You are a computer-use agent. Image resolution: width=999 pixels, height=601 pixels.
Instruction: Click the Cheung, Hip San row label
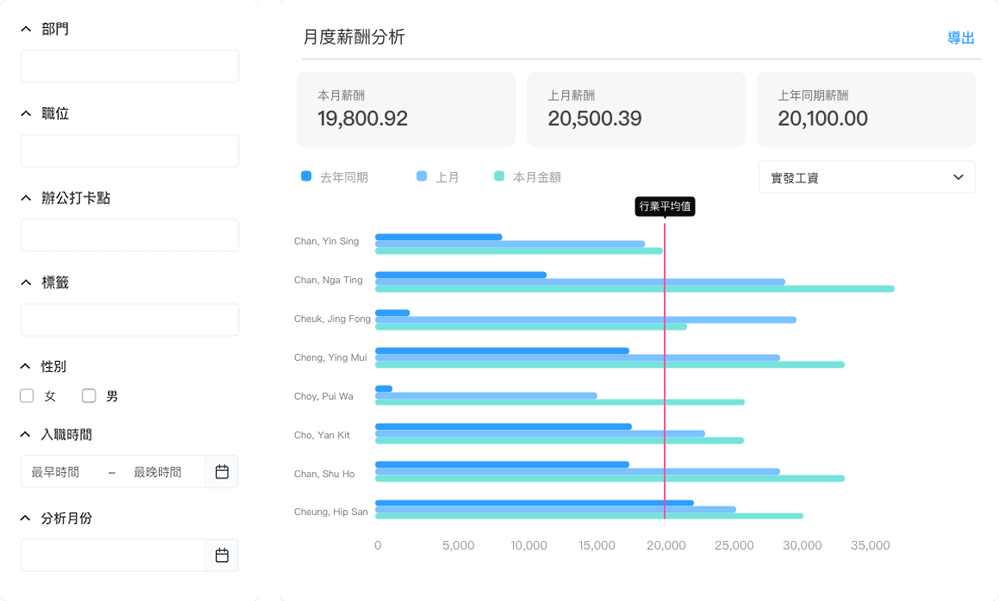[x=331, y=512]
